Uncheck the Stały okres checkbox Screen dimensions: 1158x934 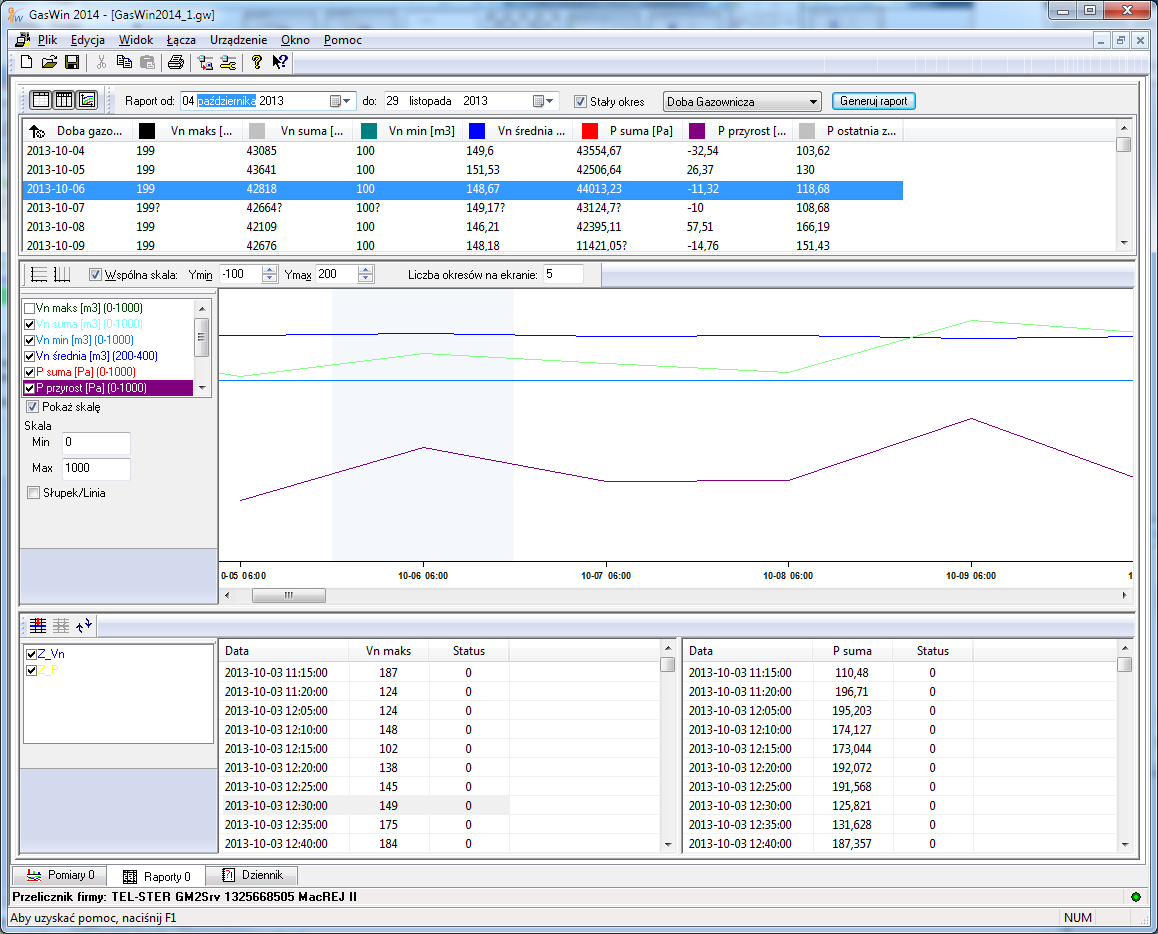click(580, 102)
